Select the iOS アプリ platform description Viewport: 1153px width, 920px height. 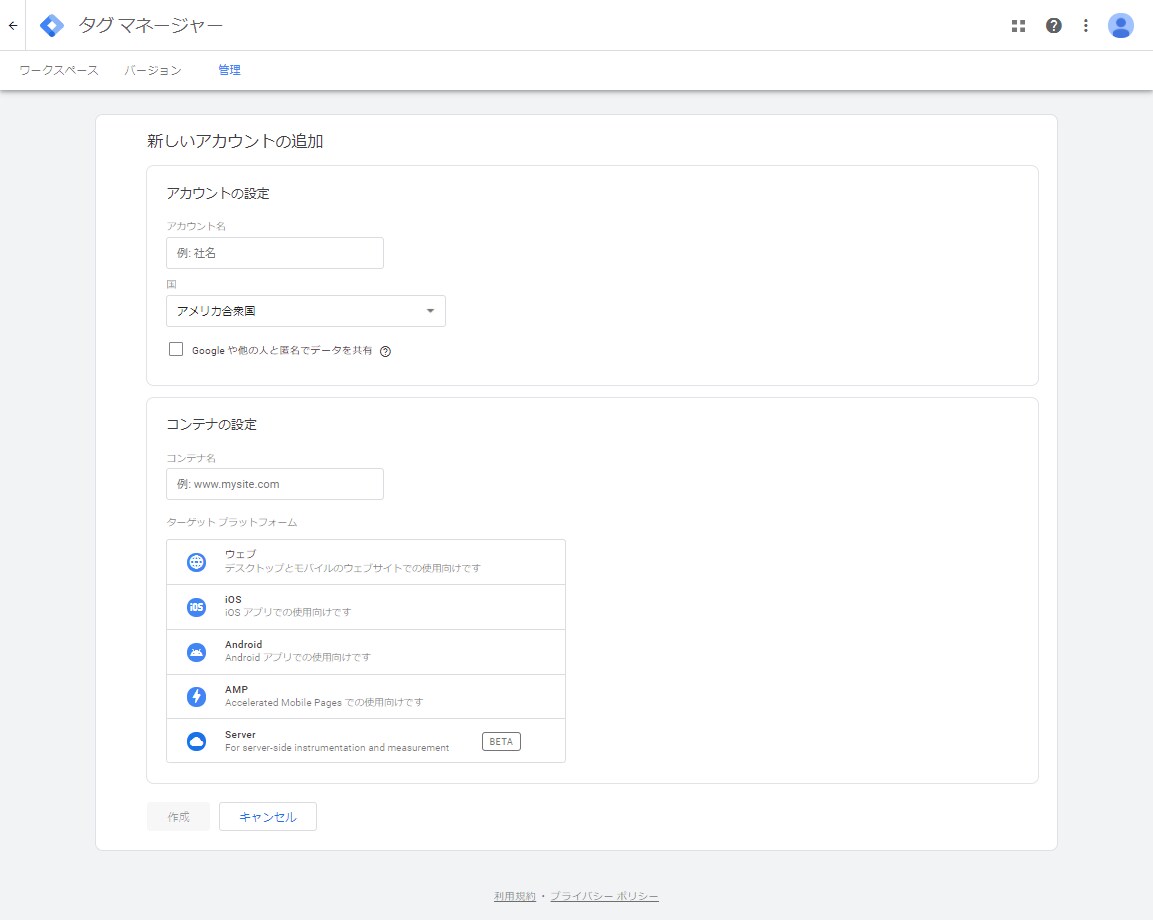[x=288, y=613]
